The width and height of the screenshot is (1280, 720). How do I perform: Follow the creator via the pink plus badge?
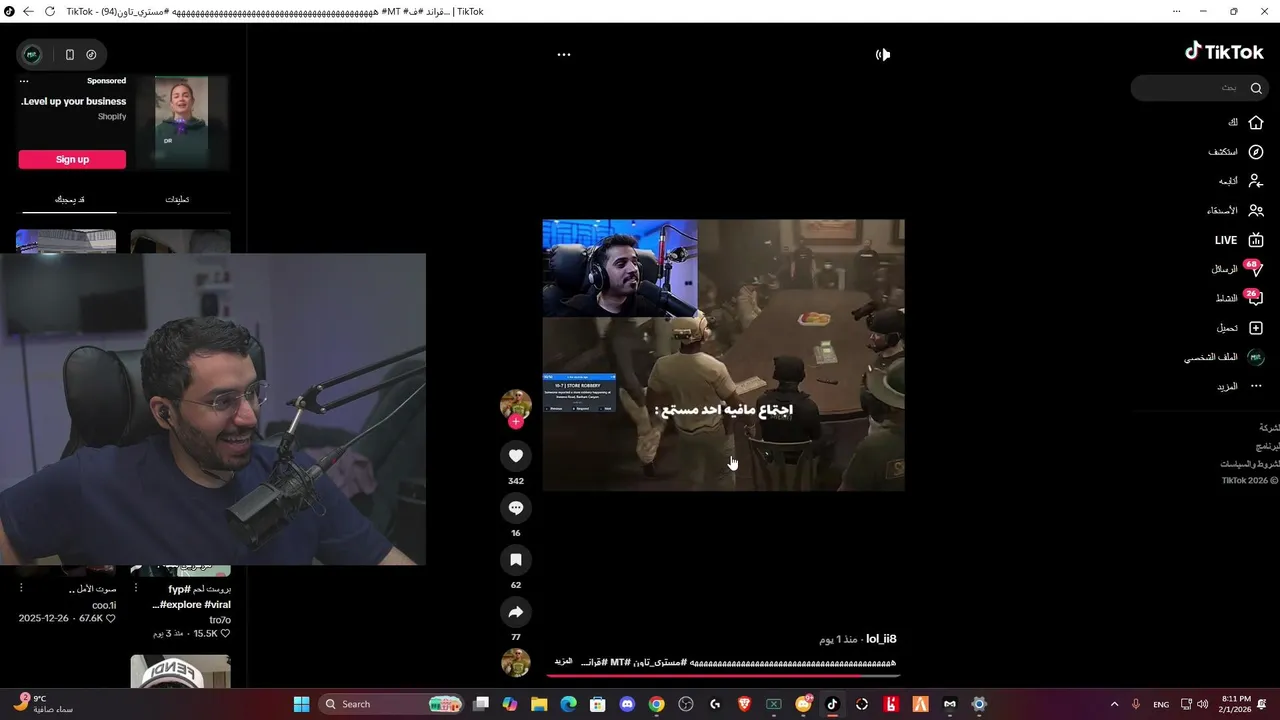[x=516, y=422]
